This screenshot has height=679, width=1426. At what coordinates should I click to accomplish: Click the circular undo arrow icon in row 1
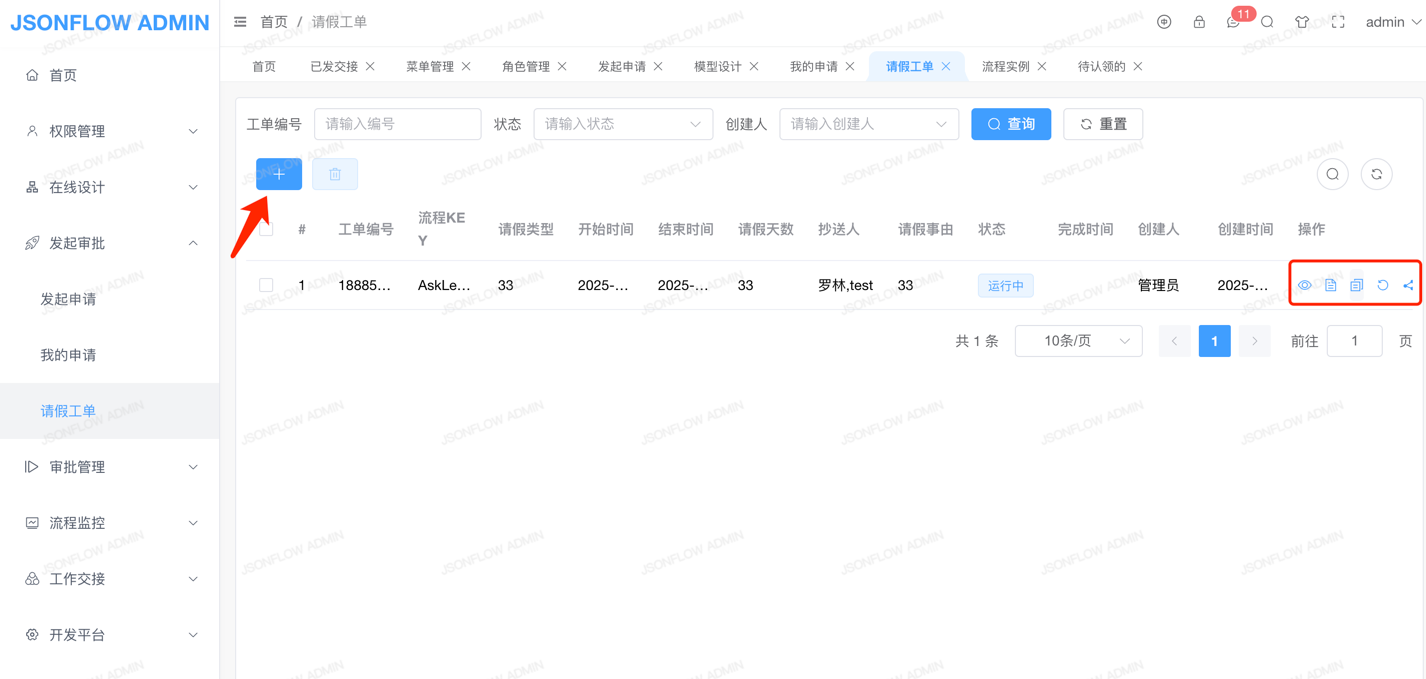click(1383, 286)
